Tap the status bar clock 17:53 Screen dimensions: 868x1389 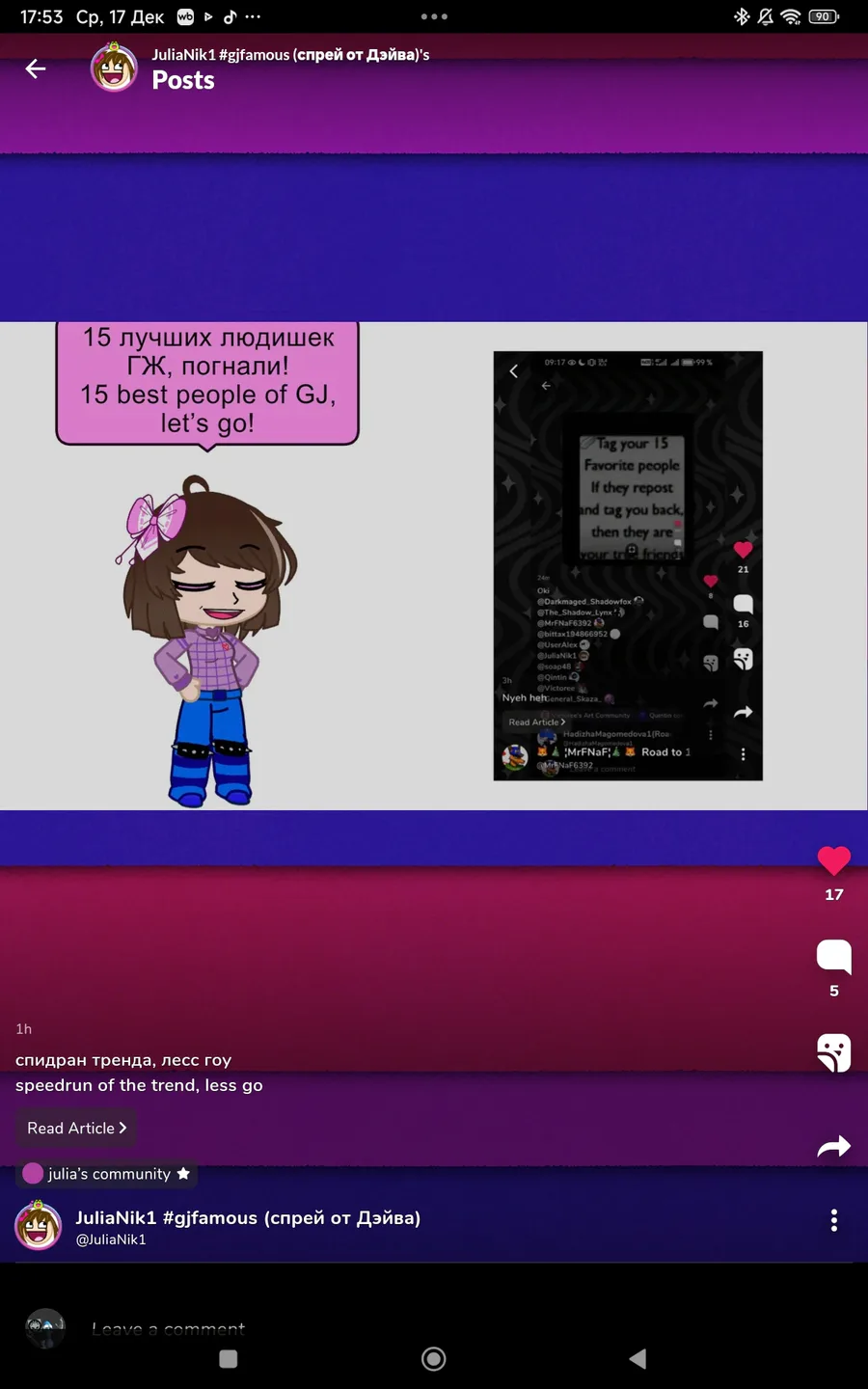click(41, 16)
